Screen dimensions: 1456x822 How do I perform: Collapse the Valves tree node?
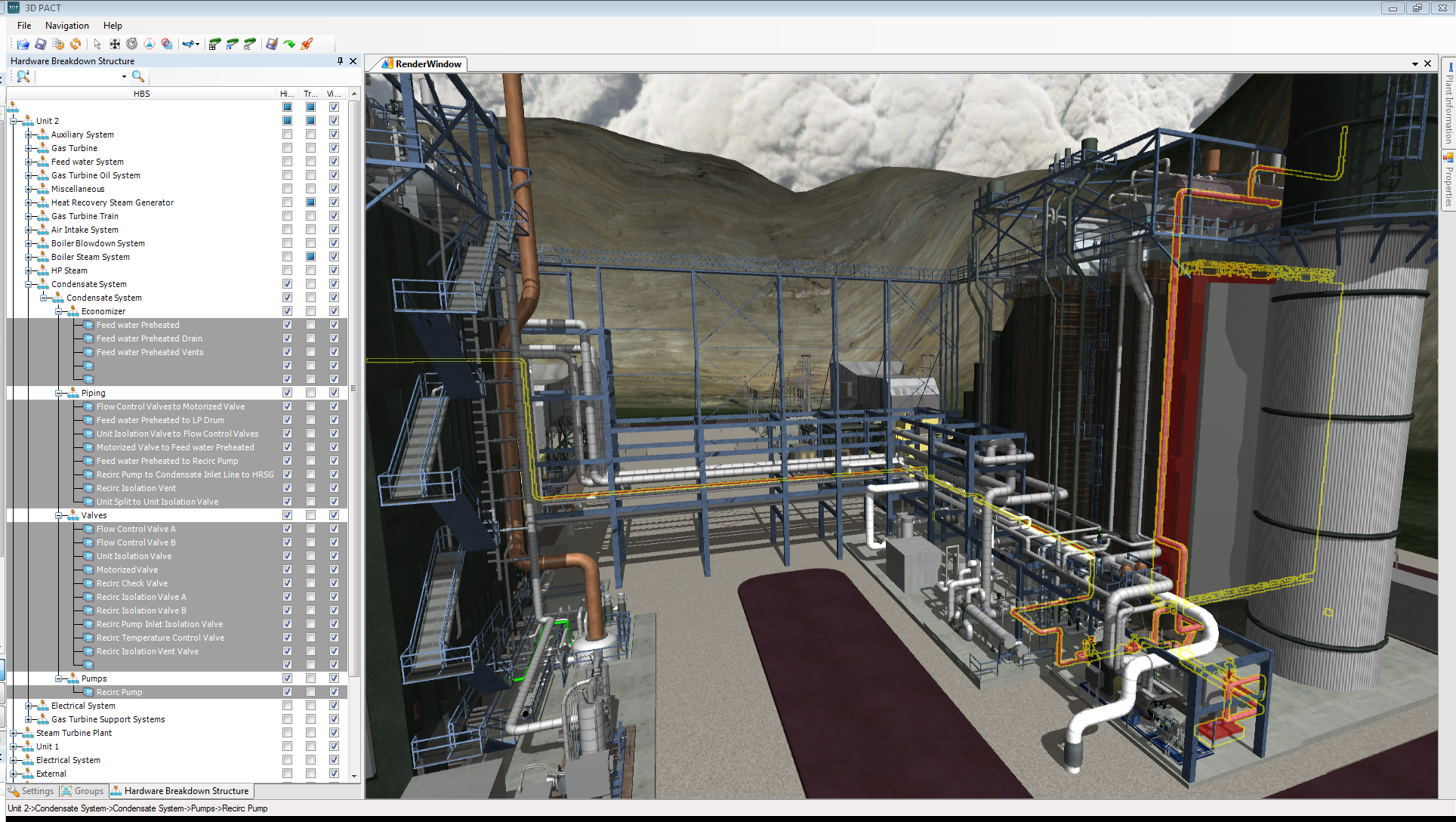pyautogui.click(x=59, y=515)
